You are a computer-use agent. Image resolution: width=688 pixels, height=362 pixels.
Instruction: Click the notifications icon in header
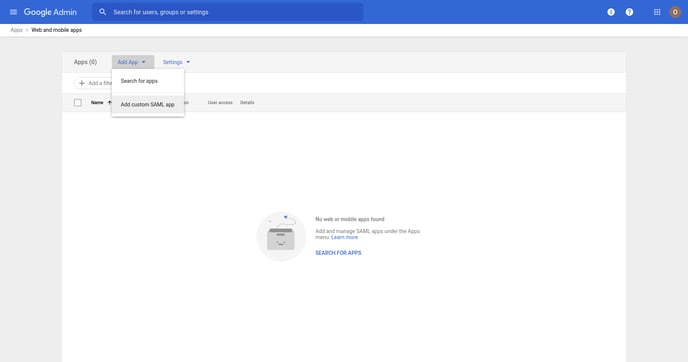tap(611, 12)
